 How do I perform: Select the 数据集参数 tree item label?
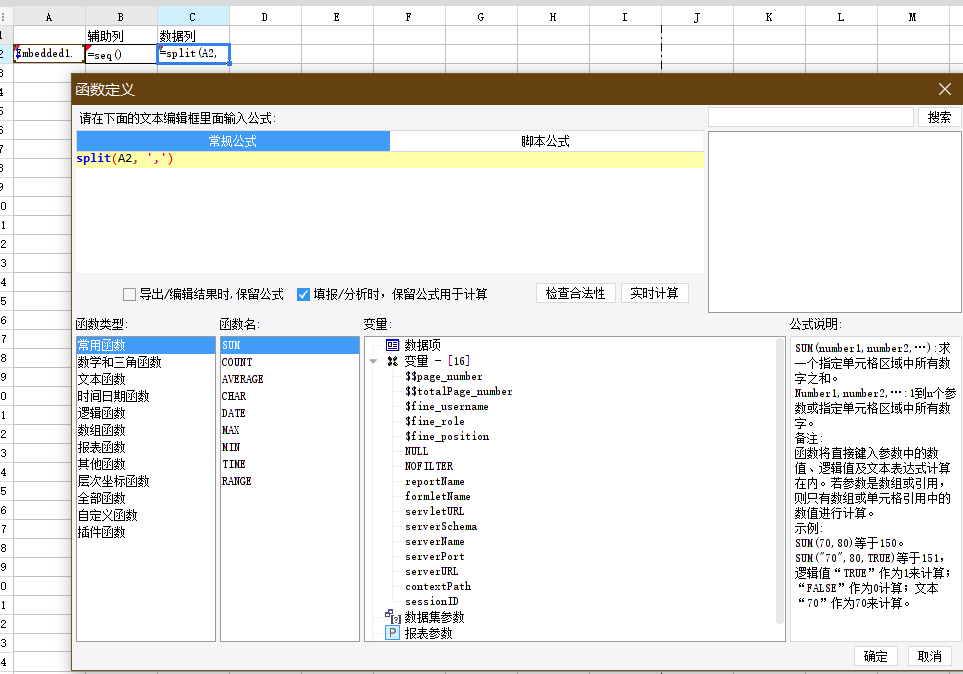(434, 617)
